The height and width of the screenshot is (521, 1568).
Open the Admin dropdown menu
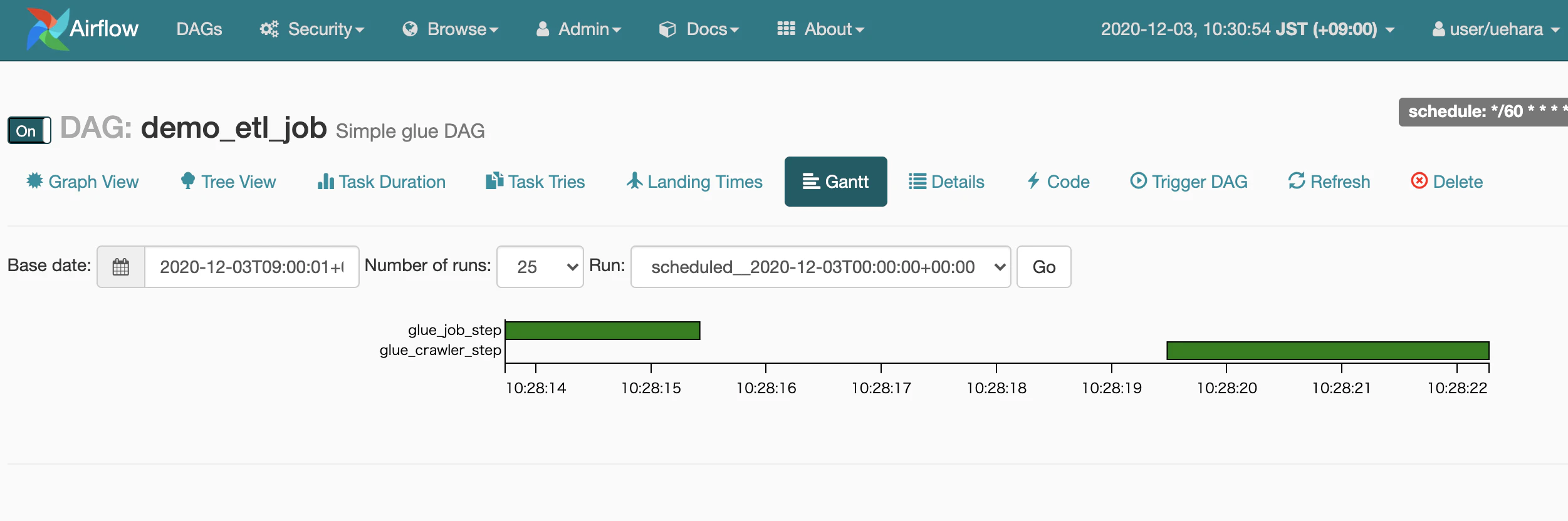click(578, 29)
